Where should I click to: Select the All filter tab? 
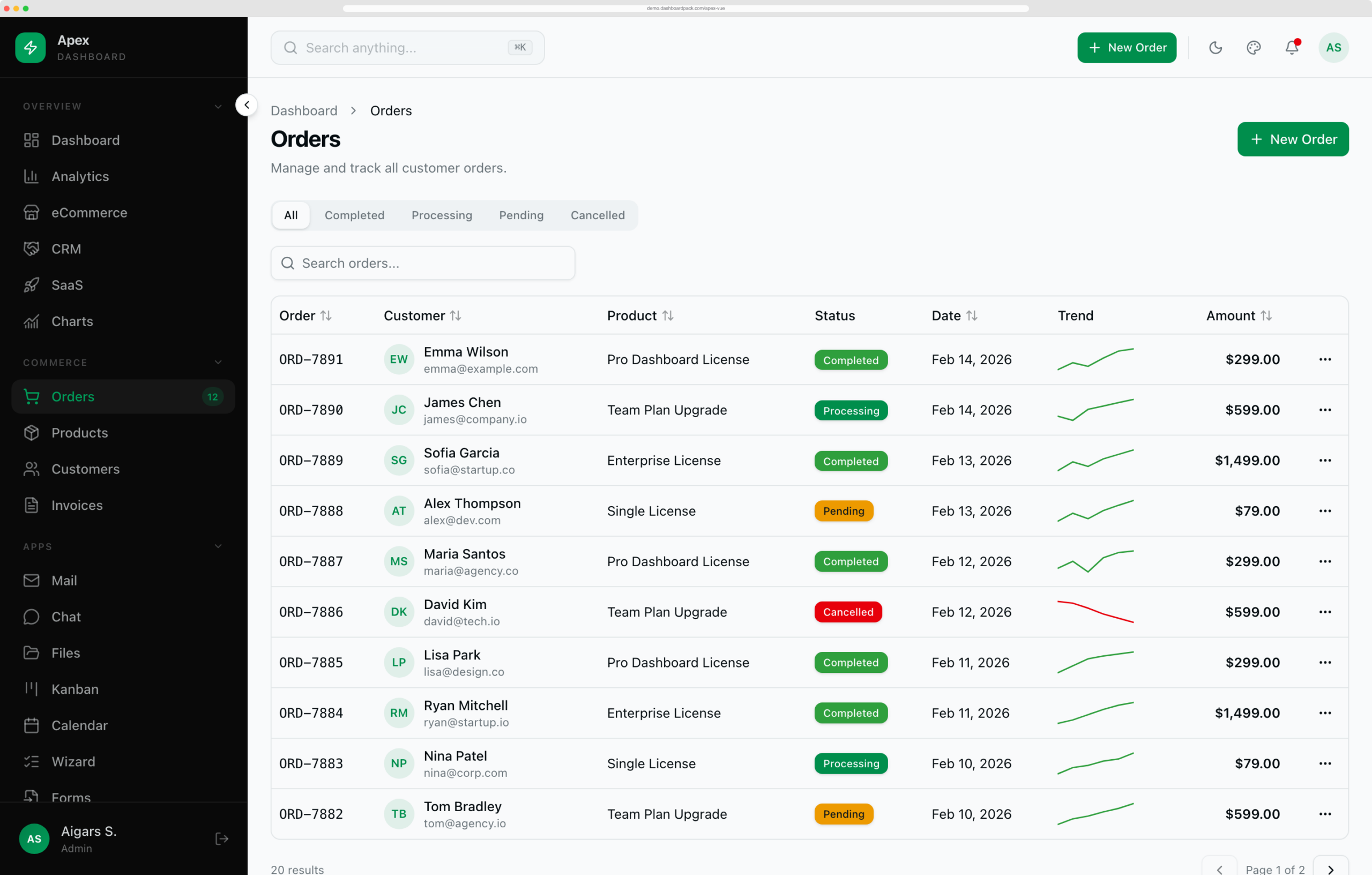(290, 215)
